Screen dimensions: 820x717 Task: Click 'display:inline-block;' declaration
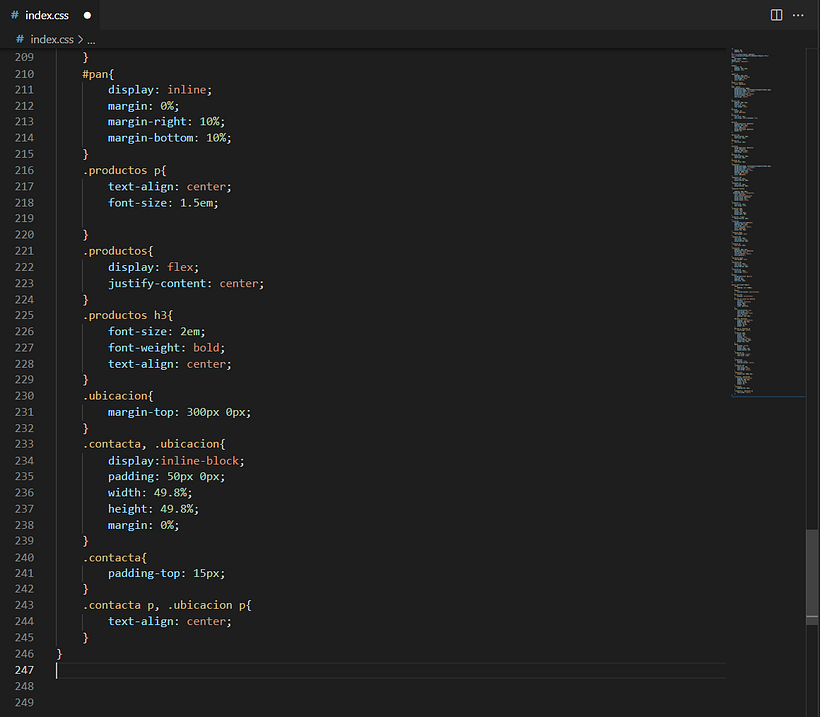(x=176, y=461)
